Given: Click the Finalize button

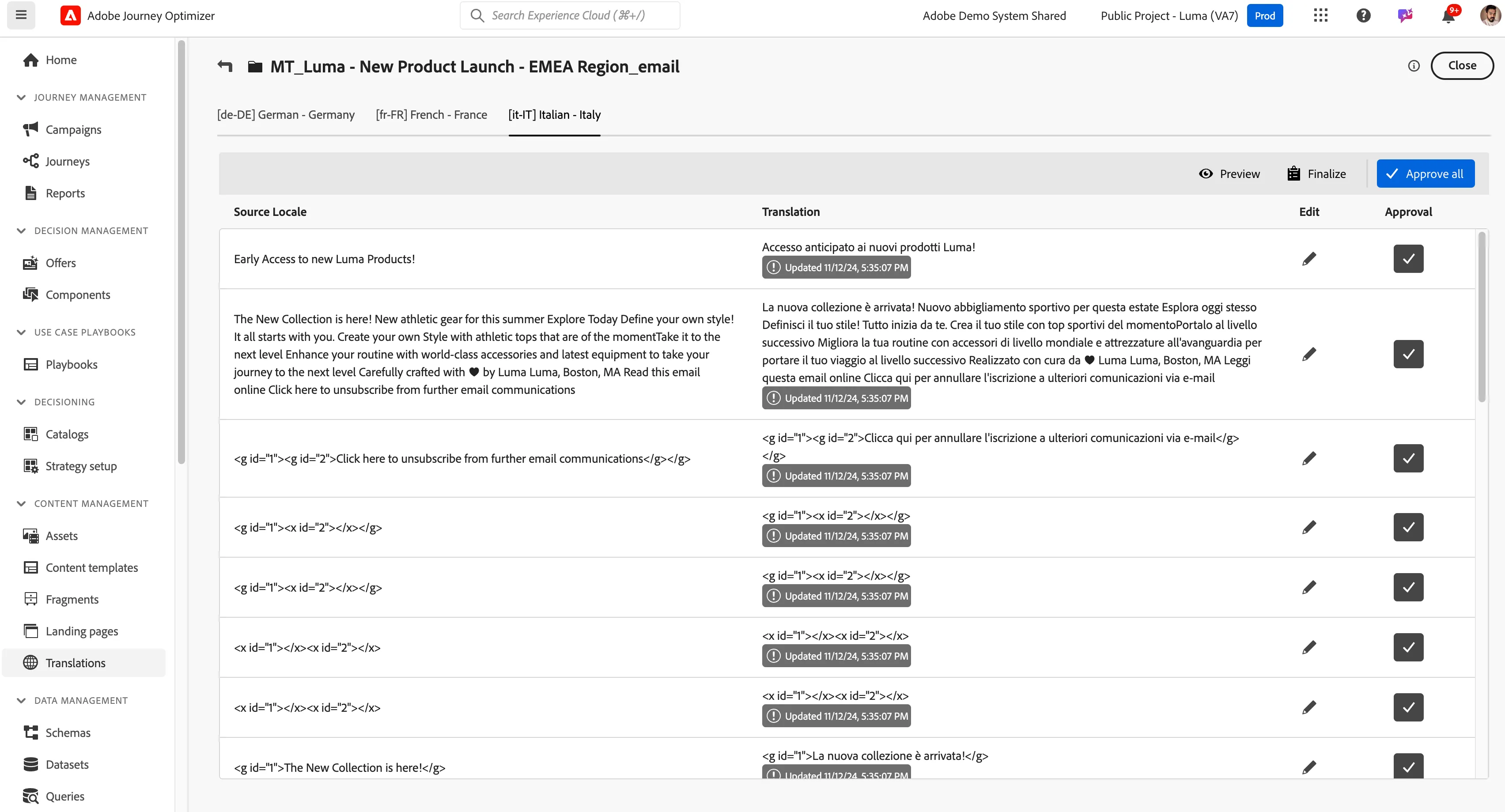Looking at the screenshot, I should pyautogui.click(x=1316, y=174).
